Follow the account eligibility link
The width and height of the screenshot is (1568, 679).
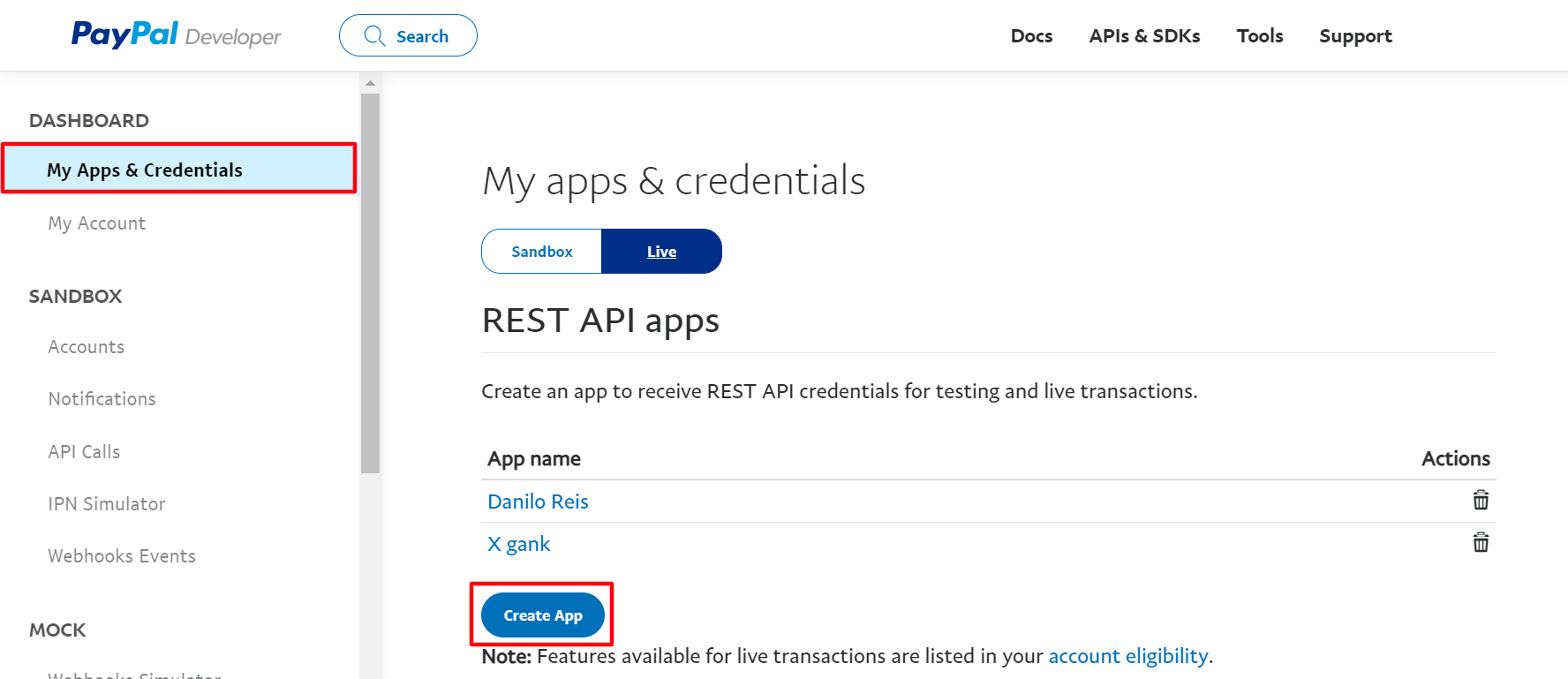(1128, 656)
